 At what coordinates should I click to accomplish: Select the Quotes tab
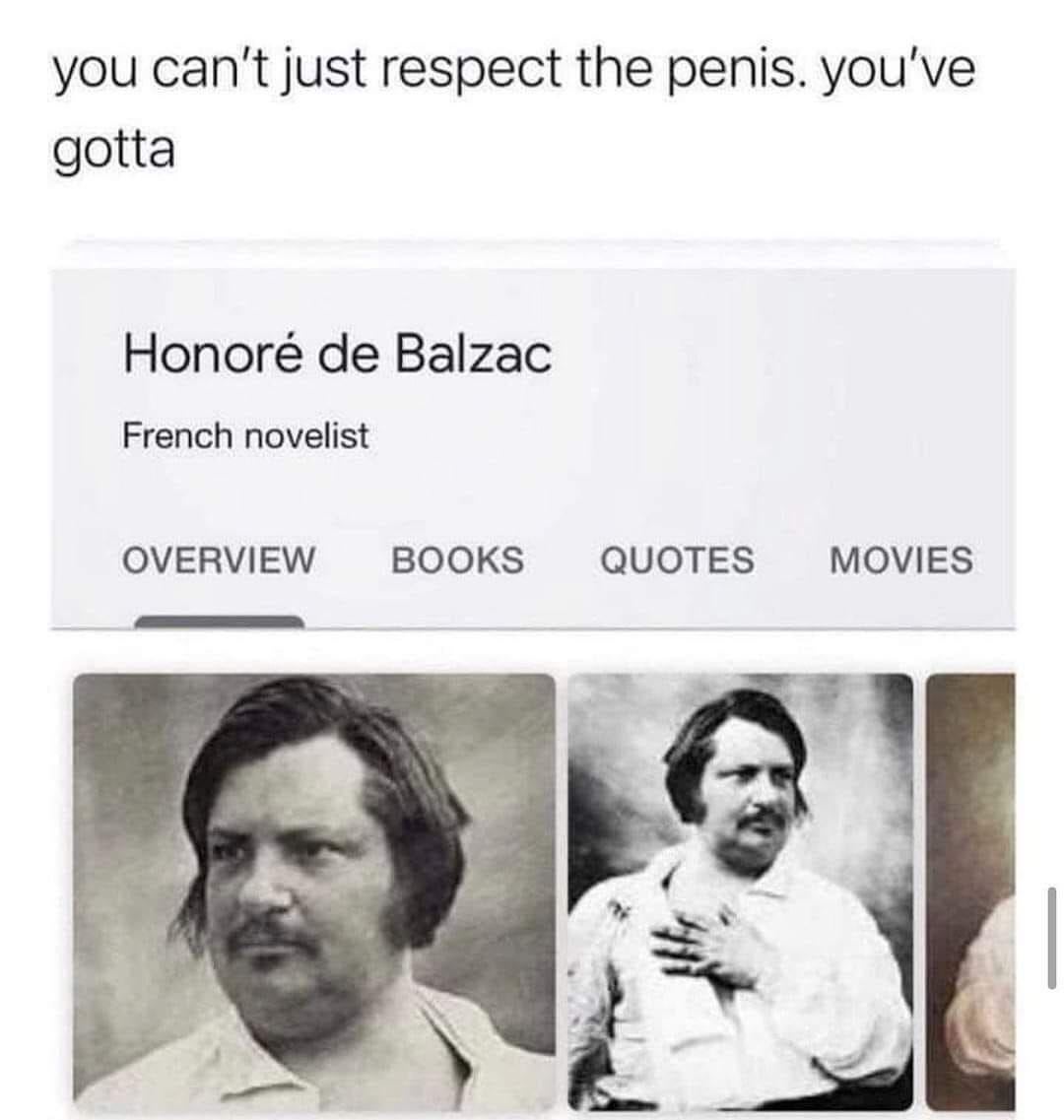[677, 560]
